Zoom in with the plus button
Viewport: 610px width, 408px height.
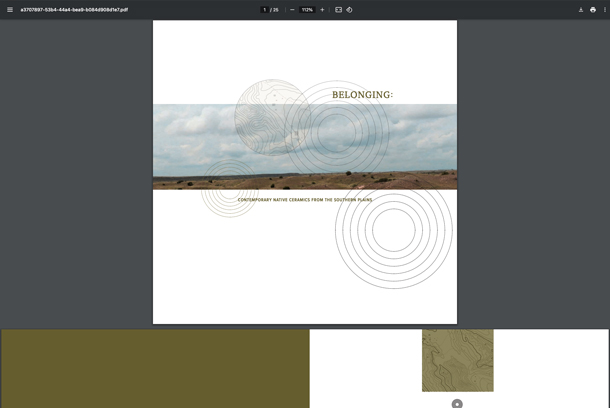point(322,10)
